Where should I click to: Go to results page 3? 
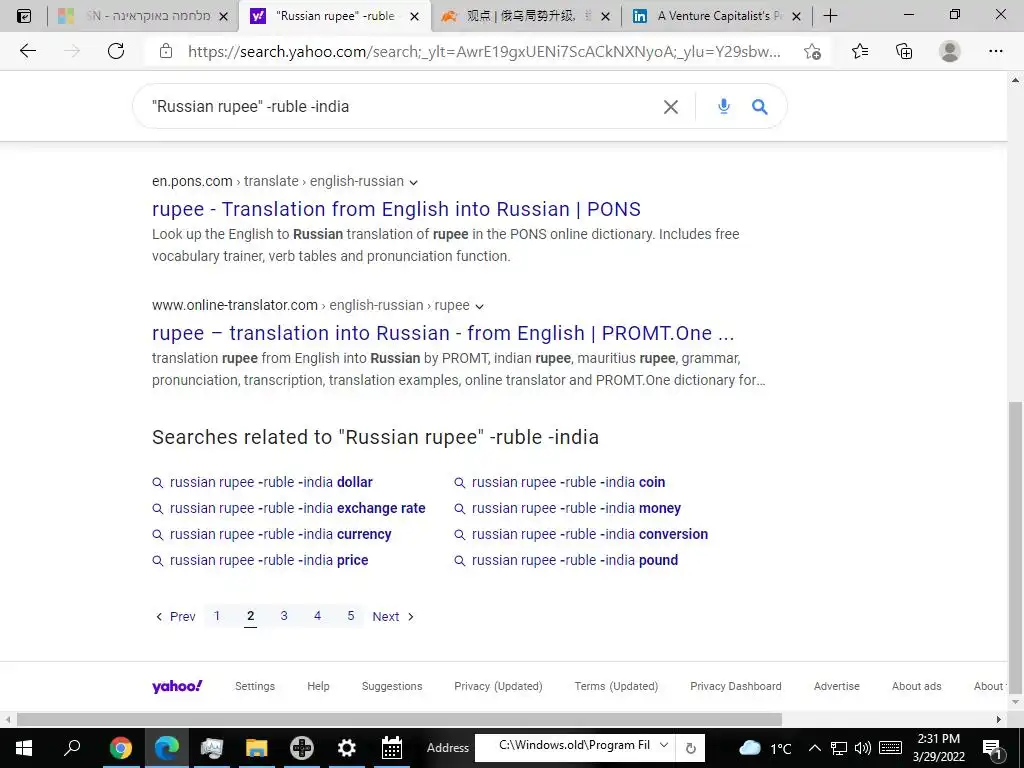point(284,616)
